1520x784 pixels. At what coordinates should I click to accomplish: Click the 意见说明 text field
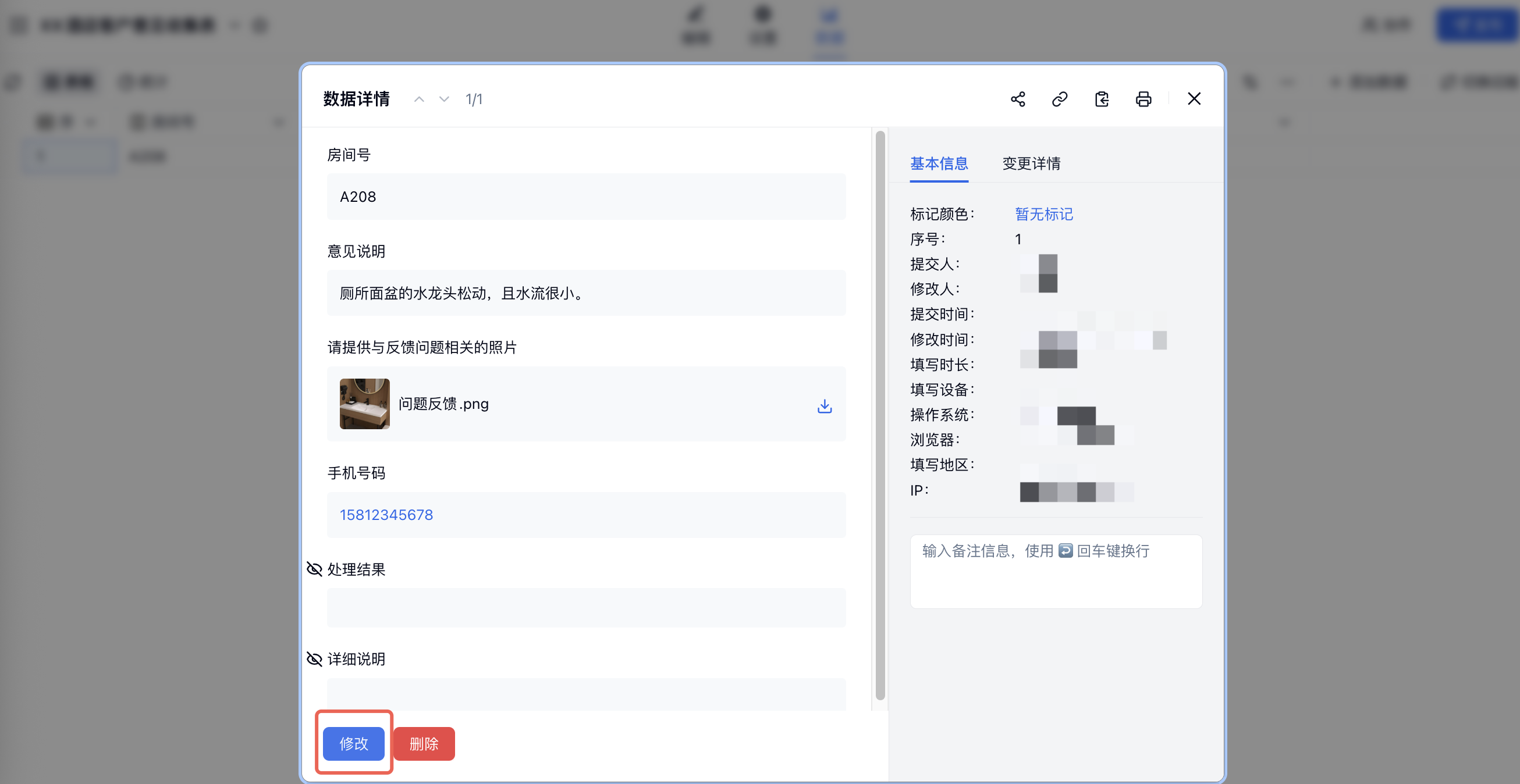pos(587,293)
